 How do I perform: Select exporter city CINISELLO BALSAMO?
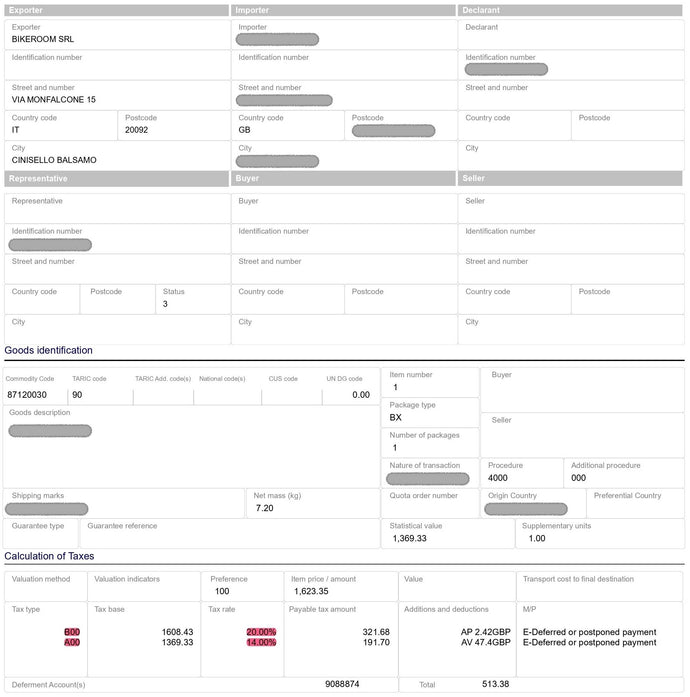tap(54, 160)
